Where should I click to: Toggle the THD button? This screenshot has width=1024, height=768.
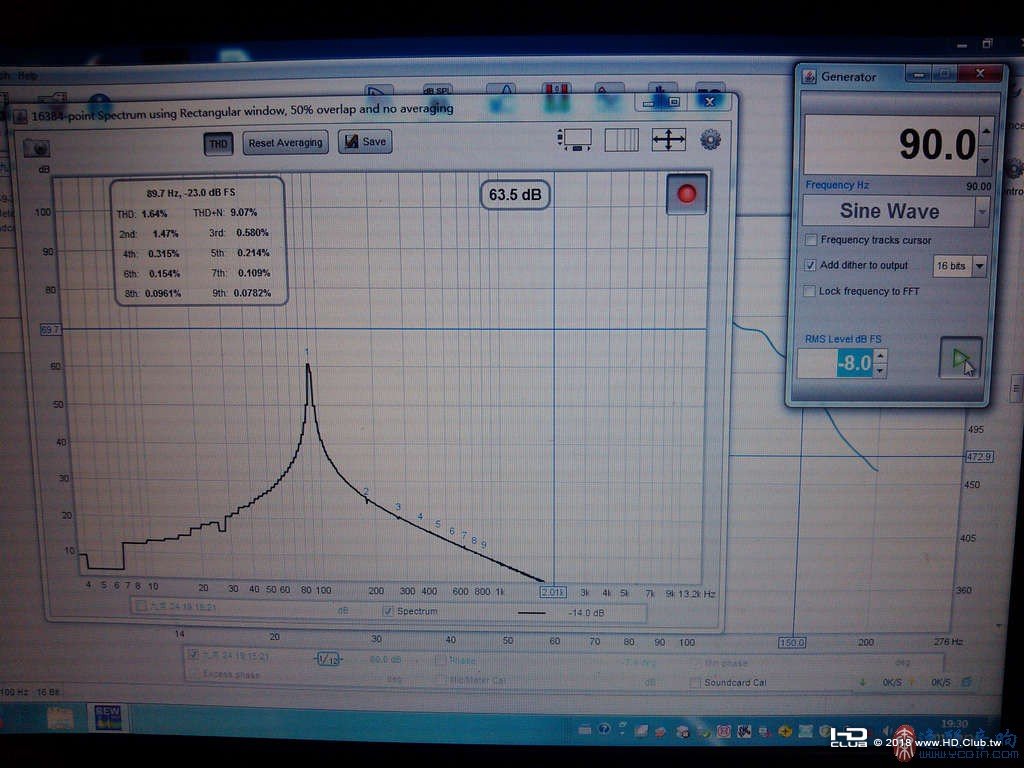pos(218,144)
